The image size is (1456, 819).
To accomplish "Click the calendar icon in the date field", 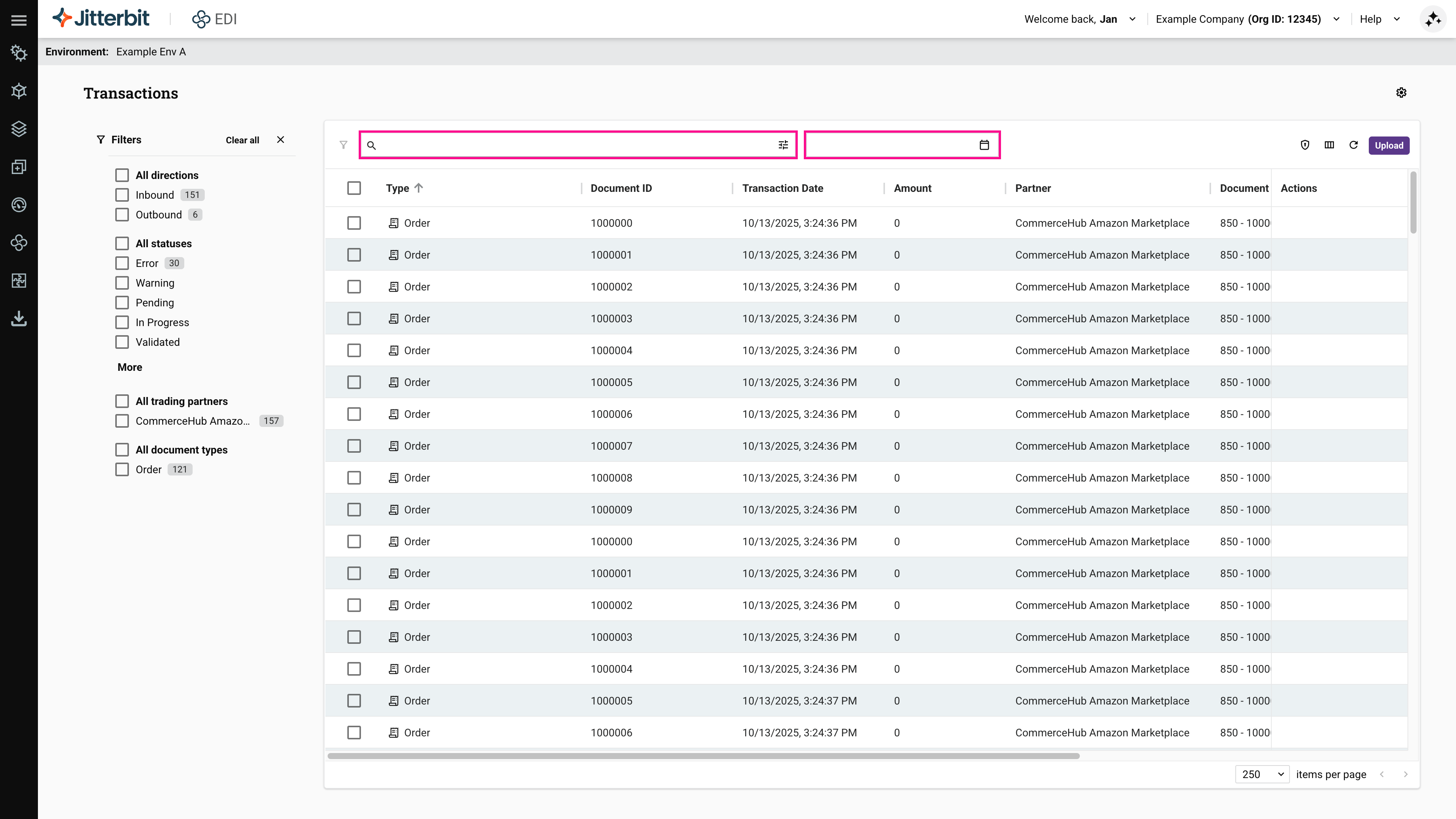I will [984, 145].
